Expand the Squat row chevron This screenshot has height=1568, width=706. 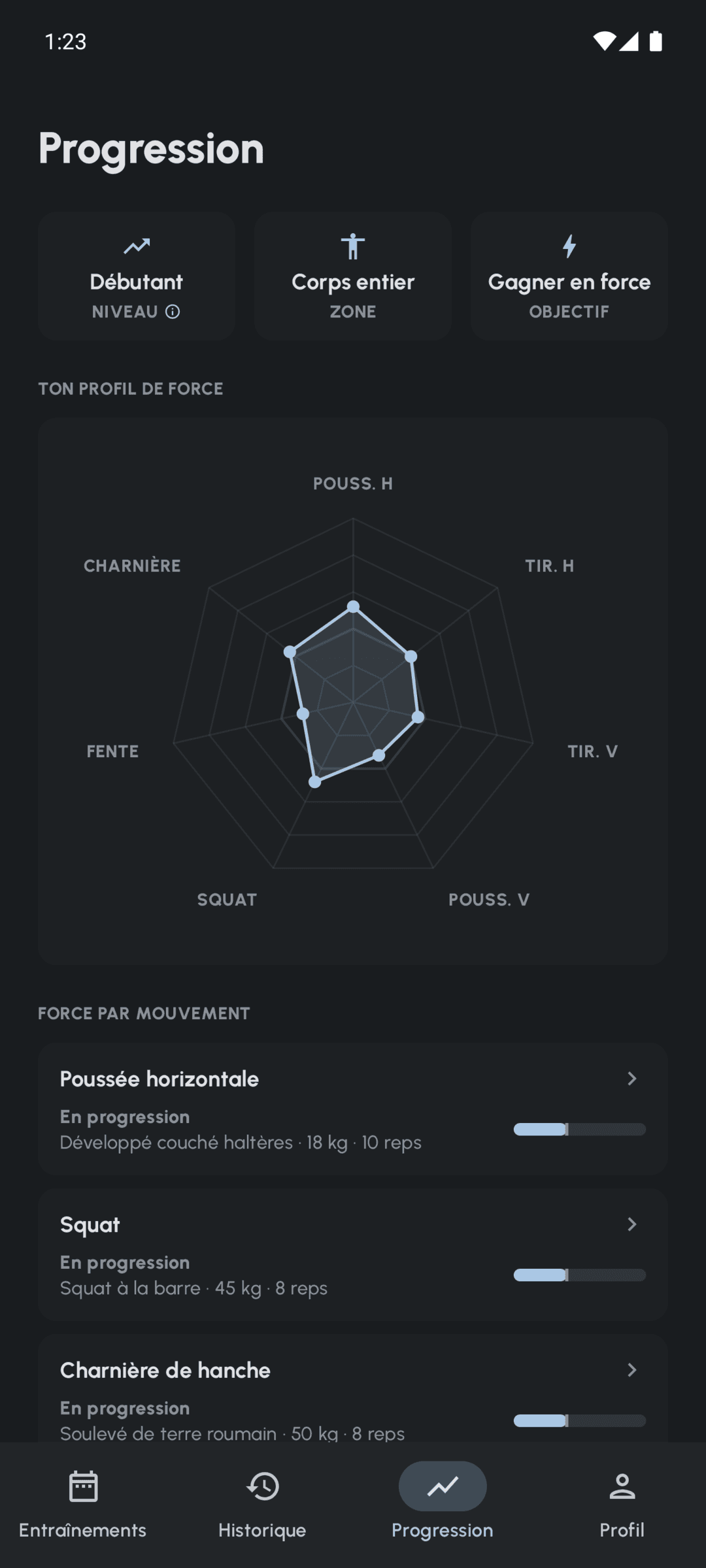point(631,1224)
